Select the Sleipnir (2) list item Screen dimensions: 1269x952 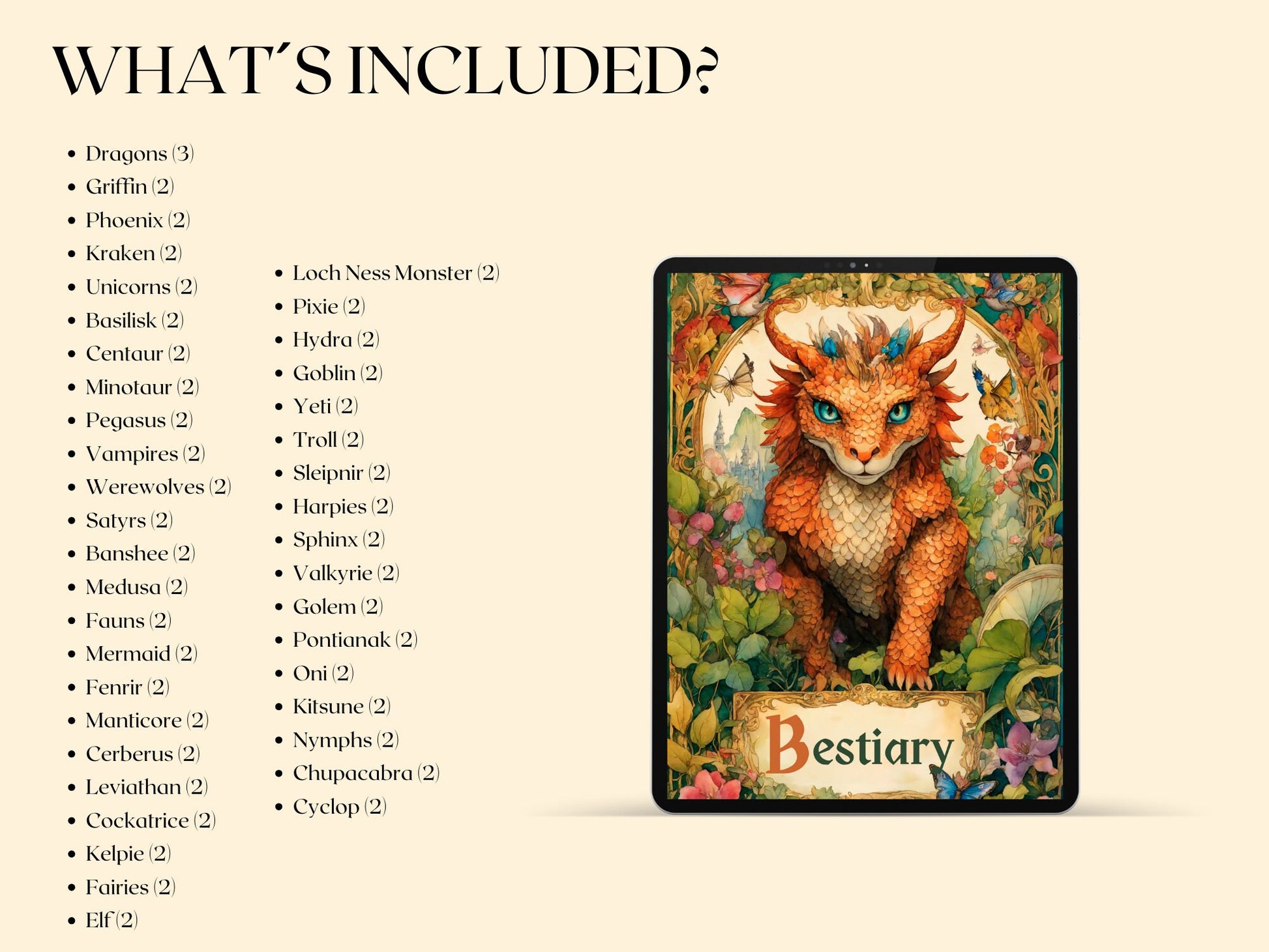click(341, 473)
